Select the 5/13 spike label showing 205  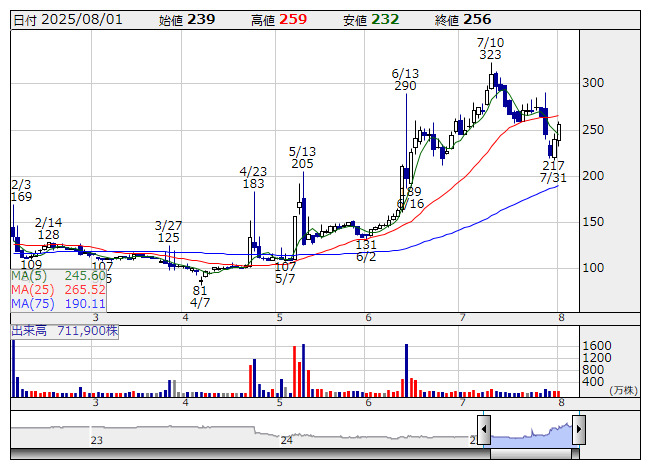(x=302, y=157)
